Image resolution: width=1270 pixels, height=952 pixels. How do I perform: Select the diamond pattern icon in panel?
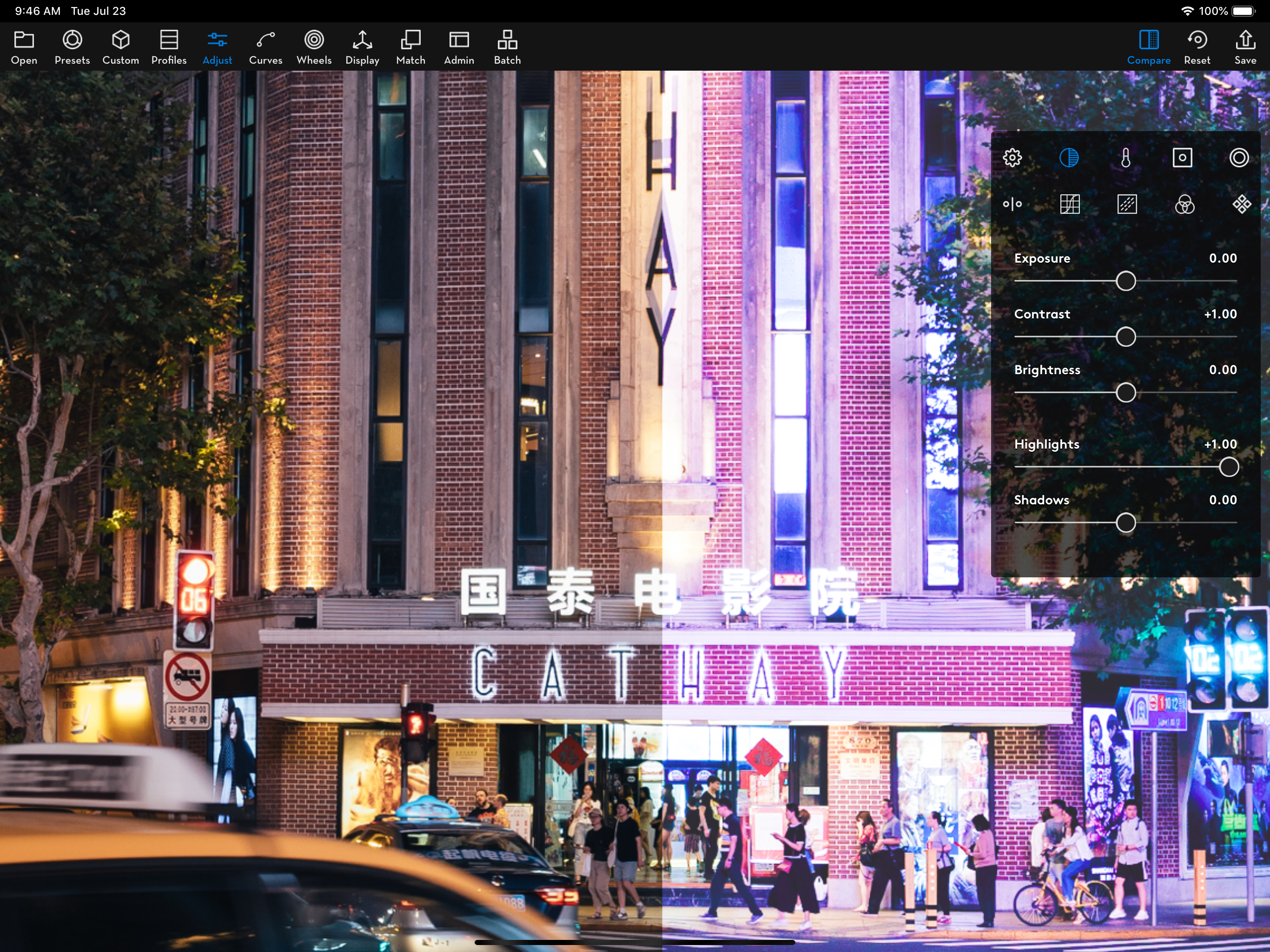tap(1241, 205)
